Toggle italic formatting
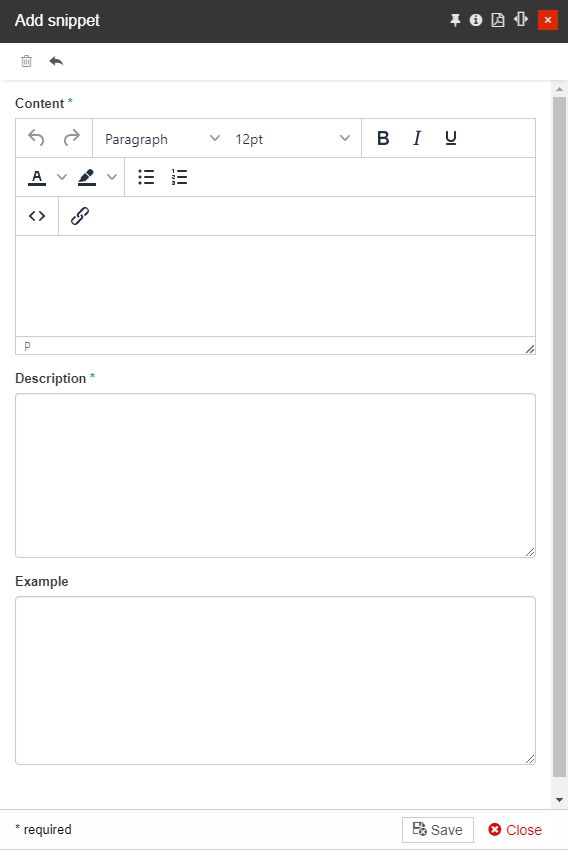The height and width of the screenshot is (850, 568). pyautogui.click(x=417, y=138)
